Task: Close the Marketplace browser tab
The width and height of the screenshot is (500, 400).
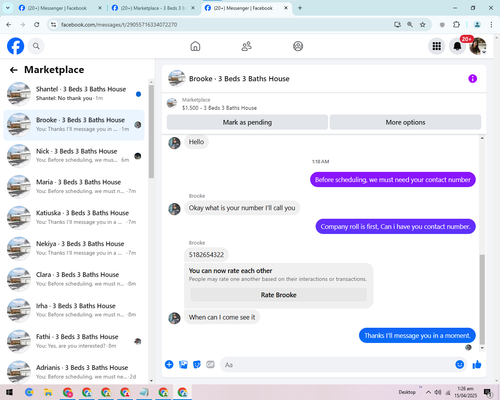Action: (193, 8)
